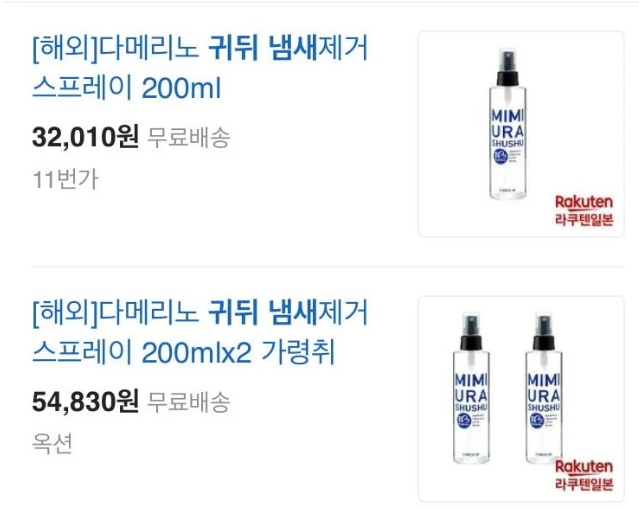639x509 pixels.
Task: Click Rakuten logo on second product image
Action: click(584, 467)
